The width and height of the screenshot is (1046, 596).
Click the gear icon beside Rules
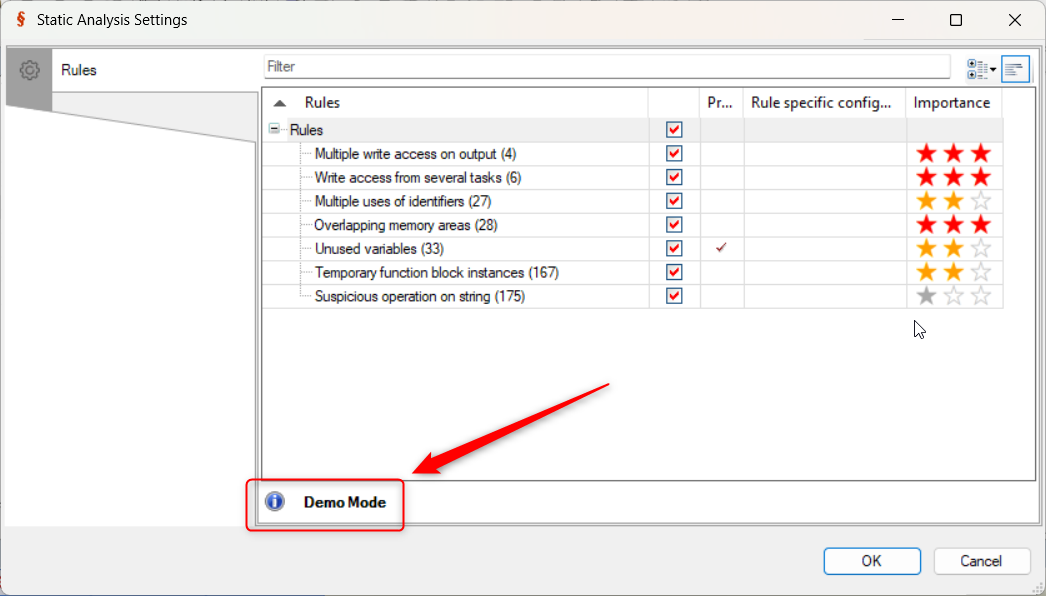(30, 70)
